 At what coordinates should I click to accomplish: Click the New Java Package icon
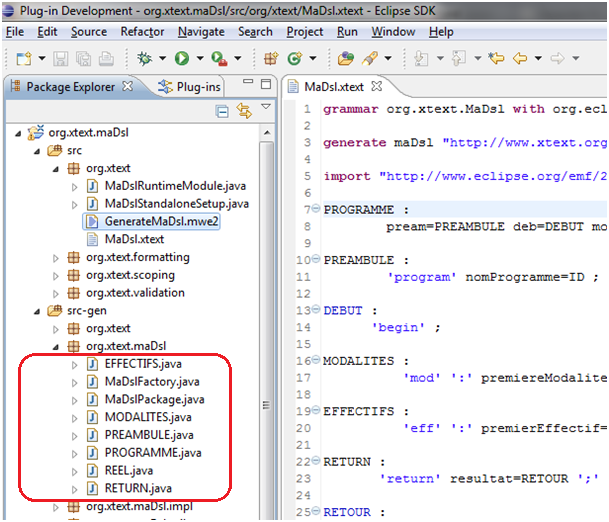coord(270,59)
